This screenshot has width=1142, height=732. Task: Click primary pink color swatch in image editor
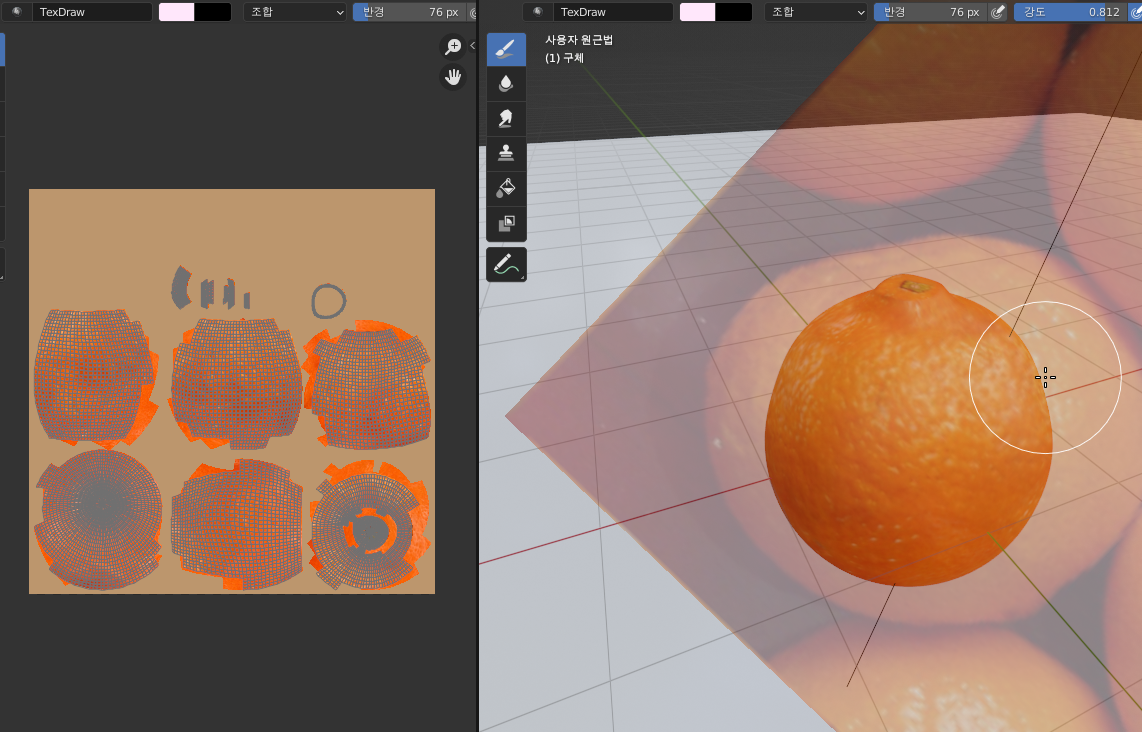177,12
